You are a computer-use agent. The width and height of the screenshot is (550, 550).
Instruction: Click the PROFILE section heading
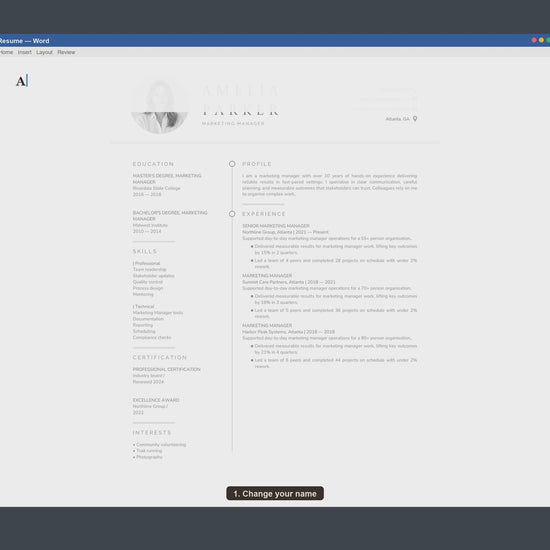[257, 164]
